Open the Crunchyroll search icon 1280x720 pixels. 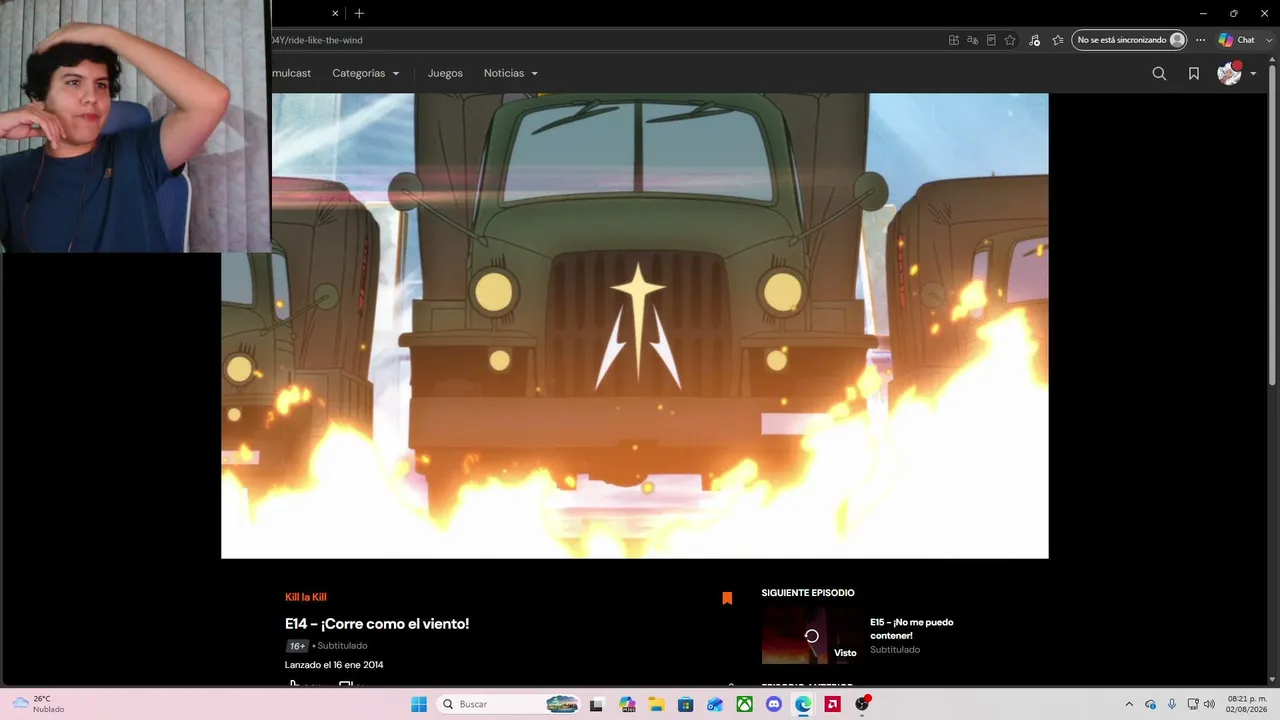(x=1159, y=73)
